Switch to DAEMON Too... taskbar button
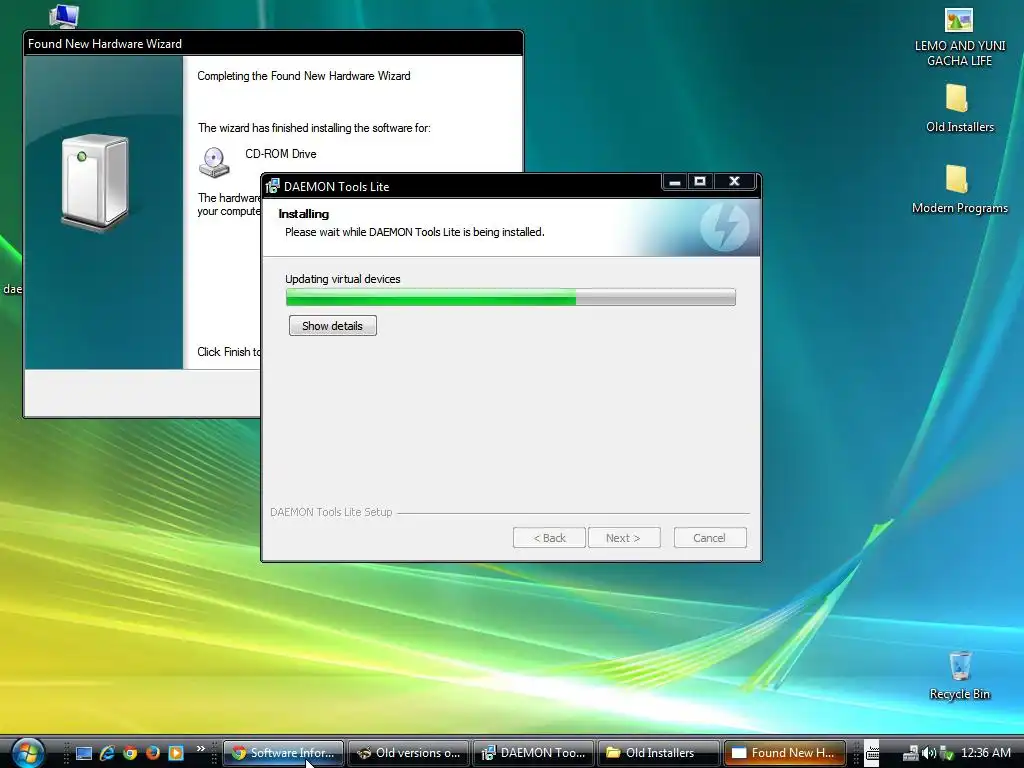 point(534,753)
